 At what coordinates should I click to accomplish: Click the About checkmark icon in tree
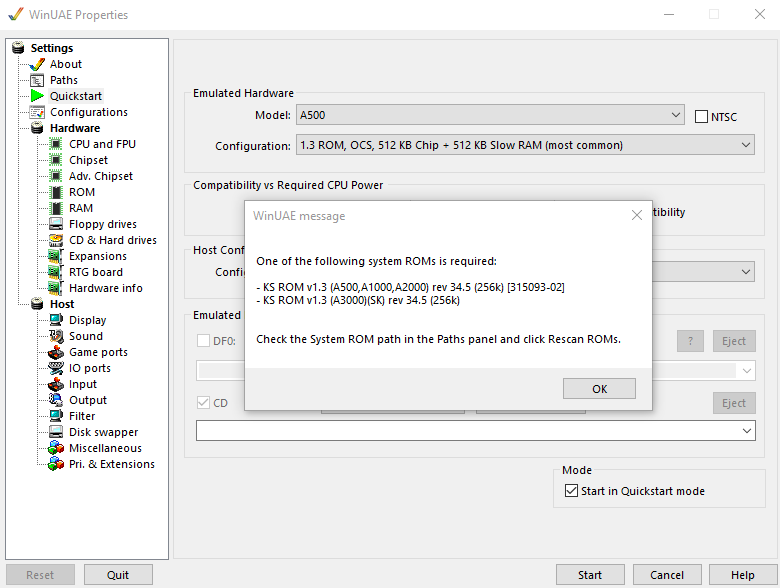[37, 65]
